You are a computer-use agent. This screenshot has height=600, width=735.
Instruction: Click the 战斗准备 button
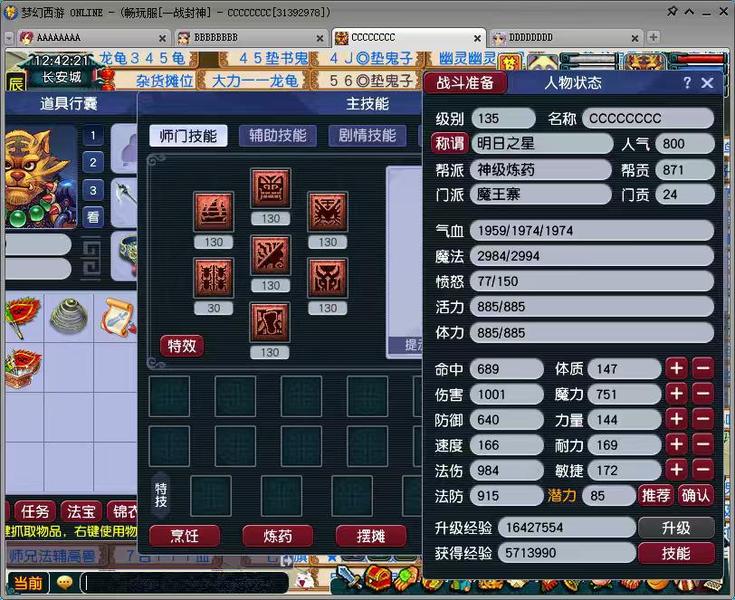pos(465,83)
